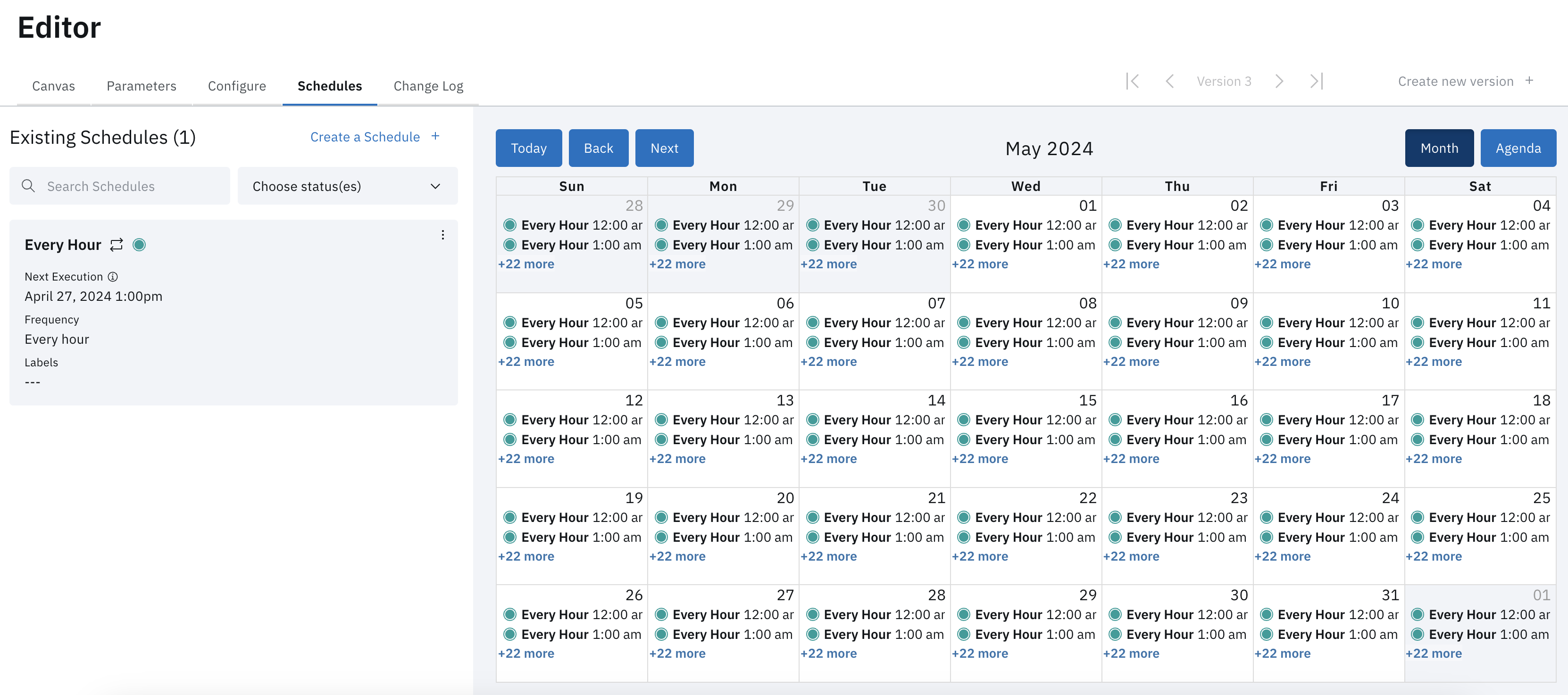Image resolution: width=1568 pixels, height=695 pixels.
Task: Click the calendar Next button
Action: 664,148
